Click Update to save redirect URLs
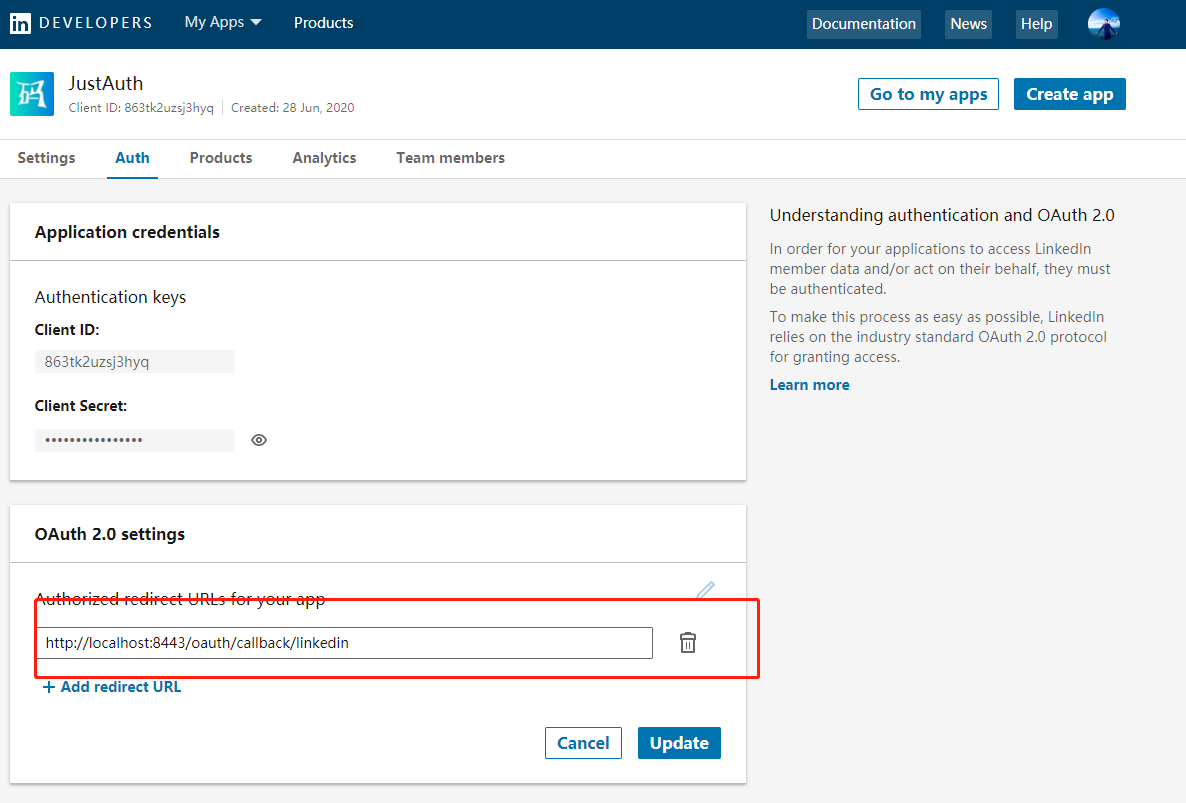Viewport: 1186px width, 803px height. (679, 743)
